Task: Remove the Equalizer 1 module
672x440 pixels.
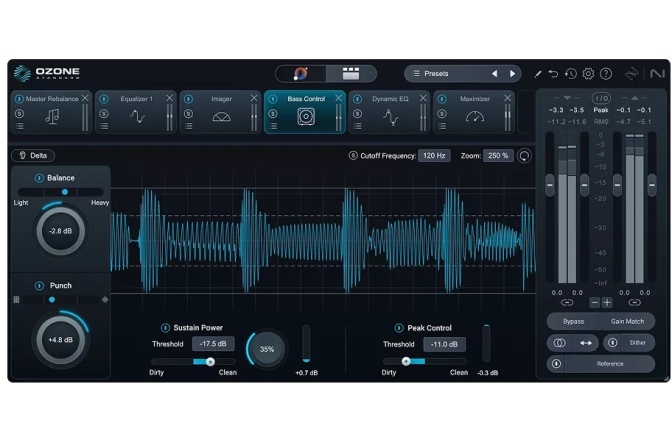Action: click(x=170, y=98)
